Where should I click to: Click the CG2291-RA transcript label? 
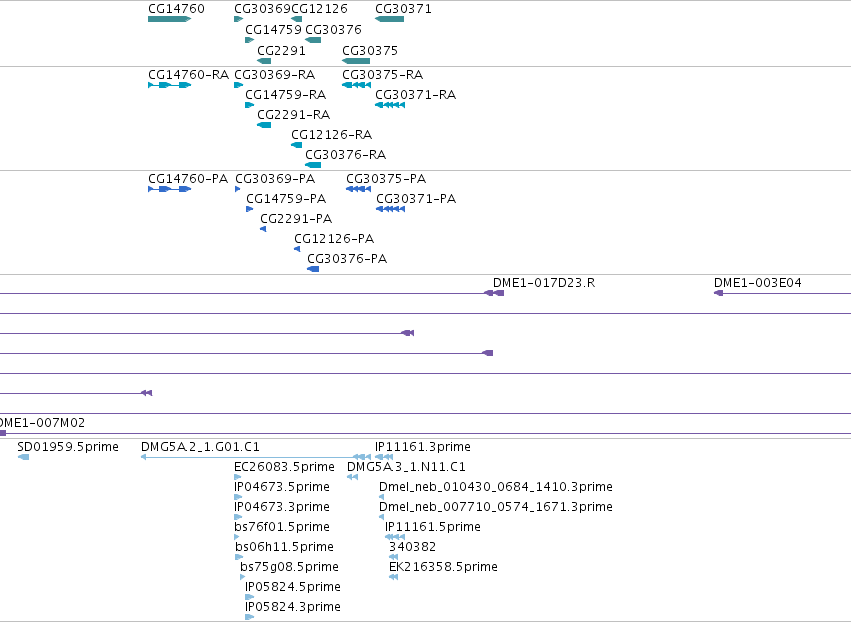293,115
